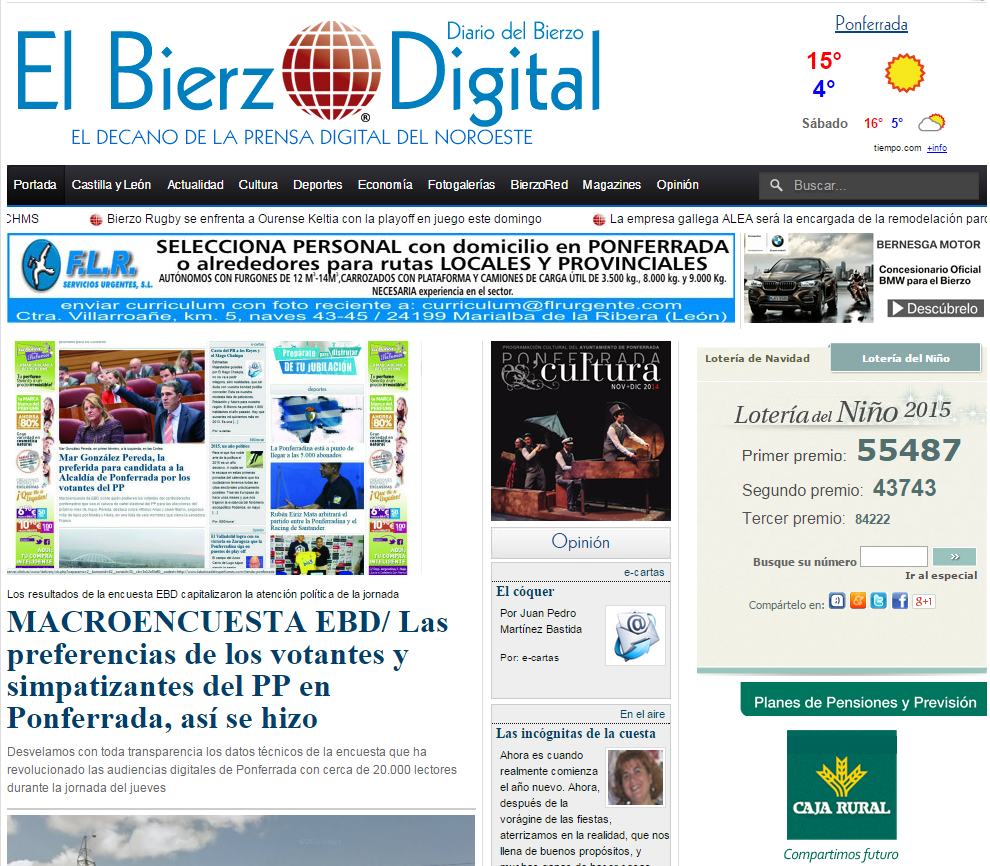Open the Economía section
Image resolution: width=990 pixels, height=866 pixels.
(385, 185)
